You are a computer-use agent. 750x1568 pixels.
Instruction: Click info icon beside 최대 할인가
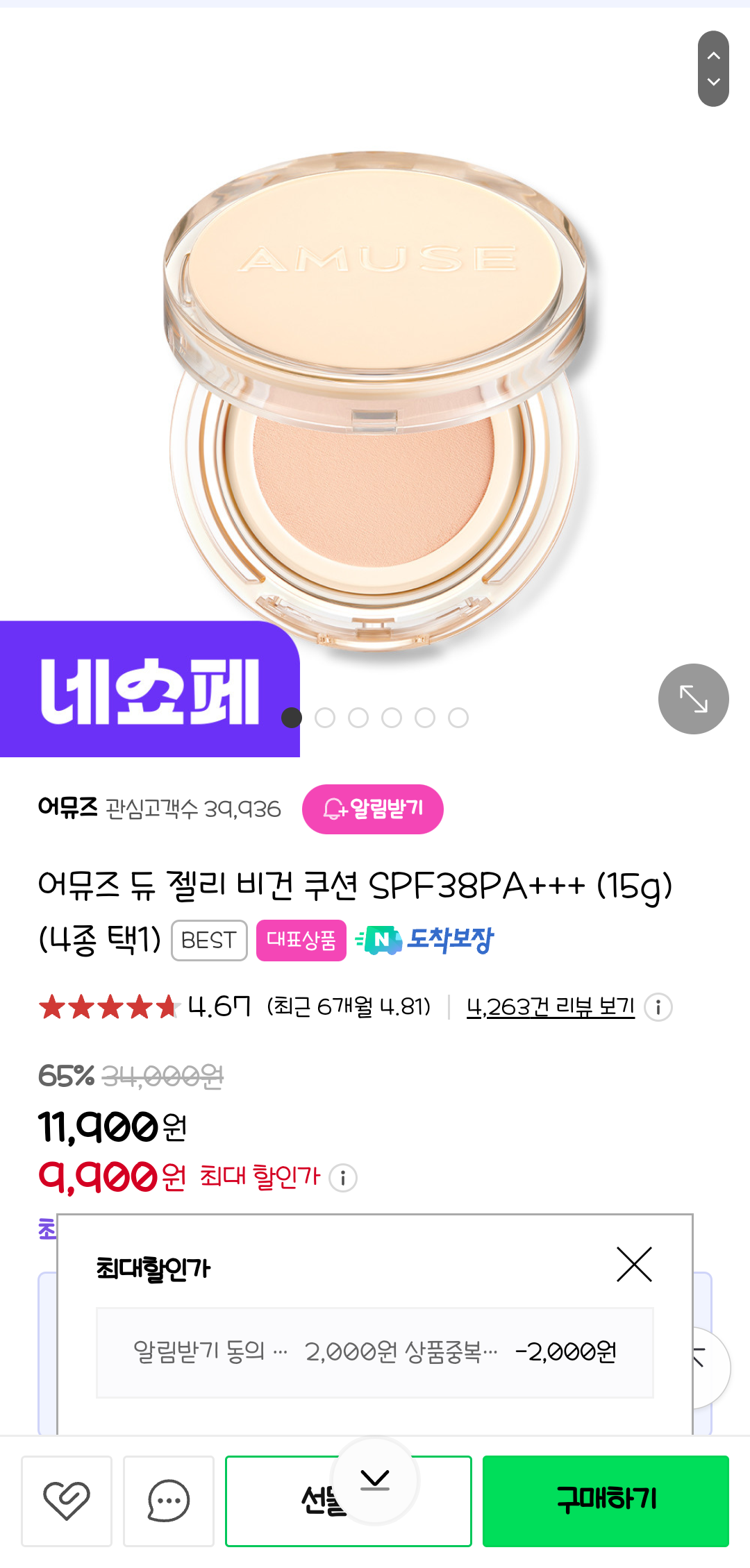[x=343, y=1178]
